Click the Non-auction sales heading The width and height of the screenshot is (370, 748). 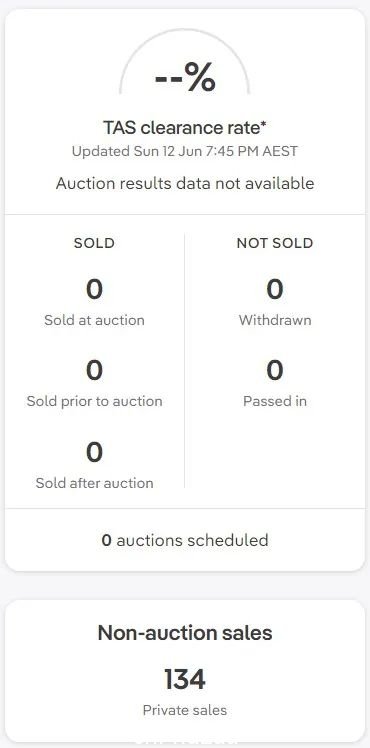click(185, 633)
